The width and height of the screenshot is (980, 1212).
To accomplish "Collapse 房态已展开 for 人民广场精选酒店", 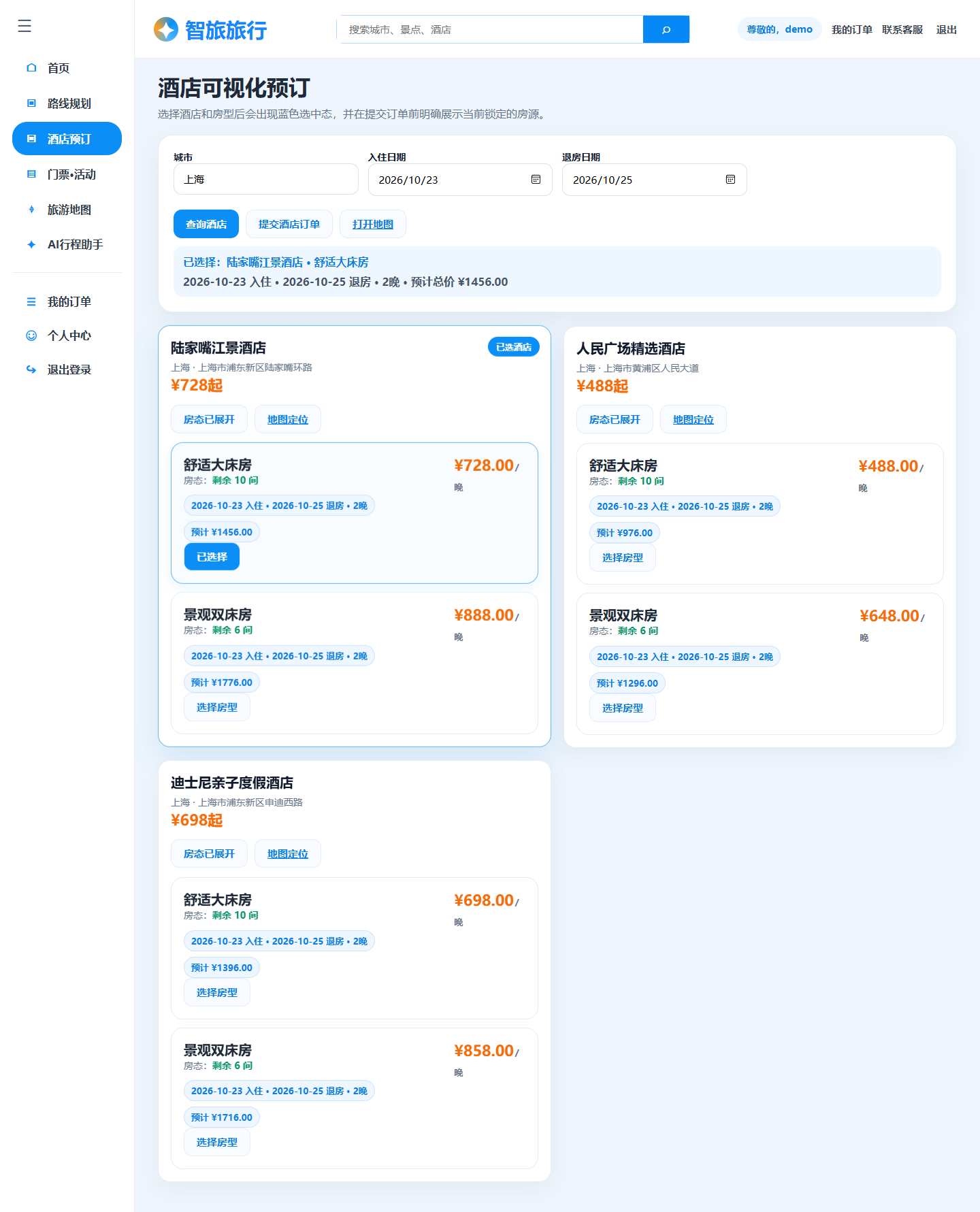I will click(x=615, y=419).
